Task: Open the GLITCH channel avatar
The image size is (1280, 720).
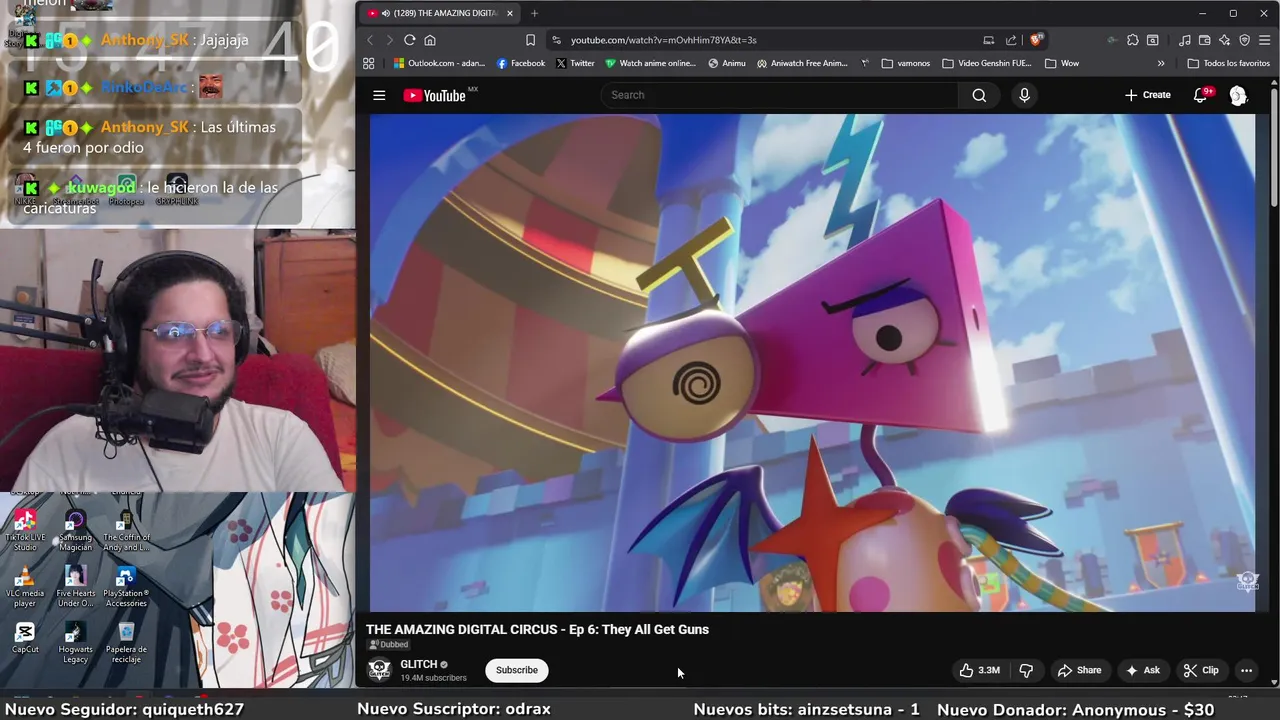Action: (x=379, y=670)
